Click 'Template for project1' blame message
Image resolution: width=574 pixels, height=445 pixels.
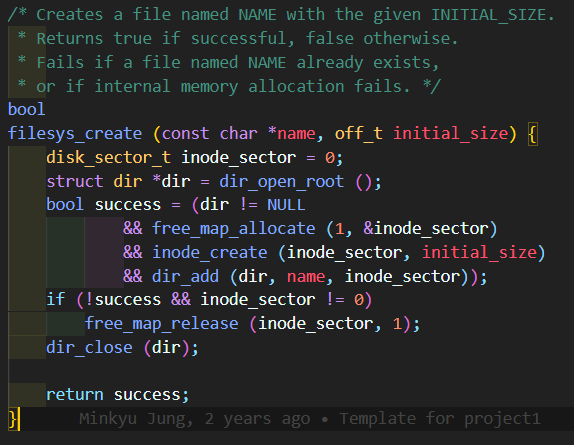click(440, 419)
